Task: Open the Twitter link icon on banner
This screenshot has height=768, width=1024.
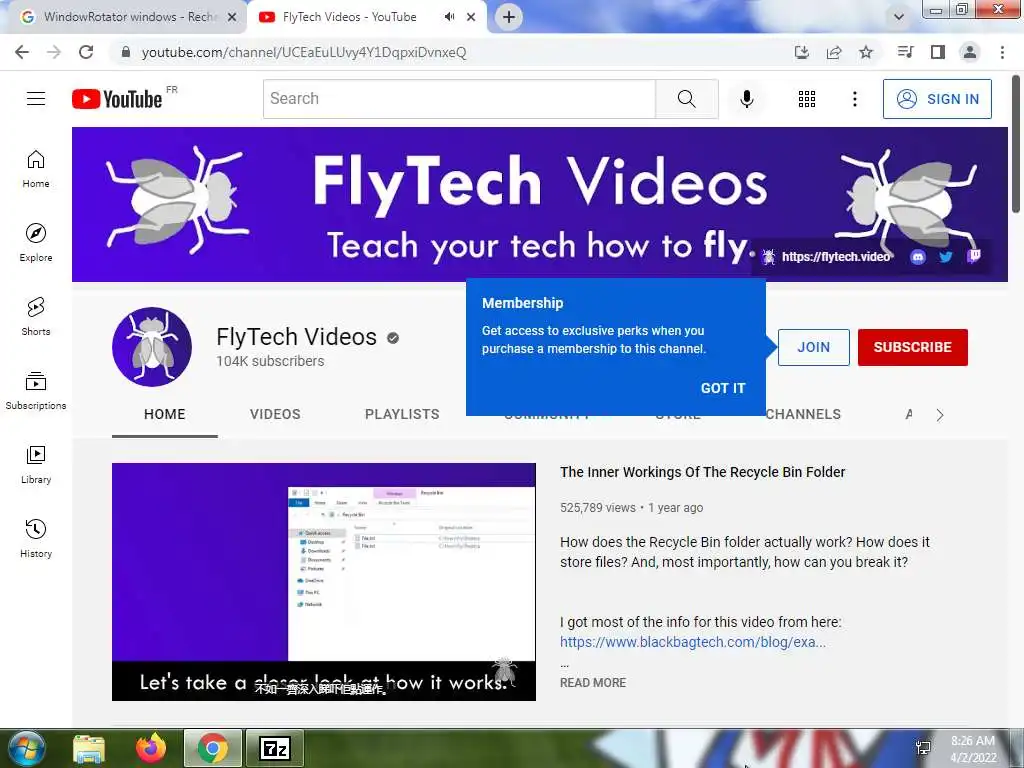Action: 945,257
